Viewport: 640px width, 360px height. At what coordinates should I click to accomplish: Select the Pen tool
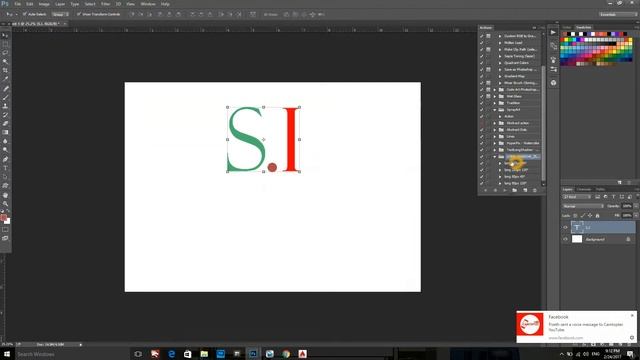pos(5,159)
